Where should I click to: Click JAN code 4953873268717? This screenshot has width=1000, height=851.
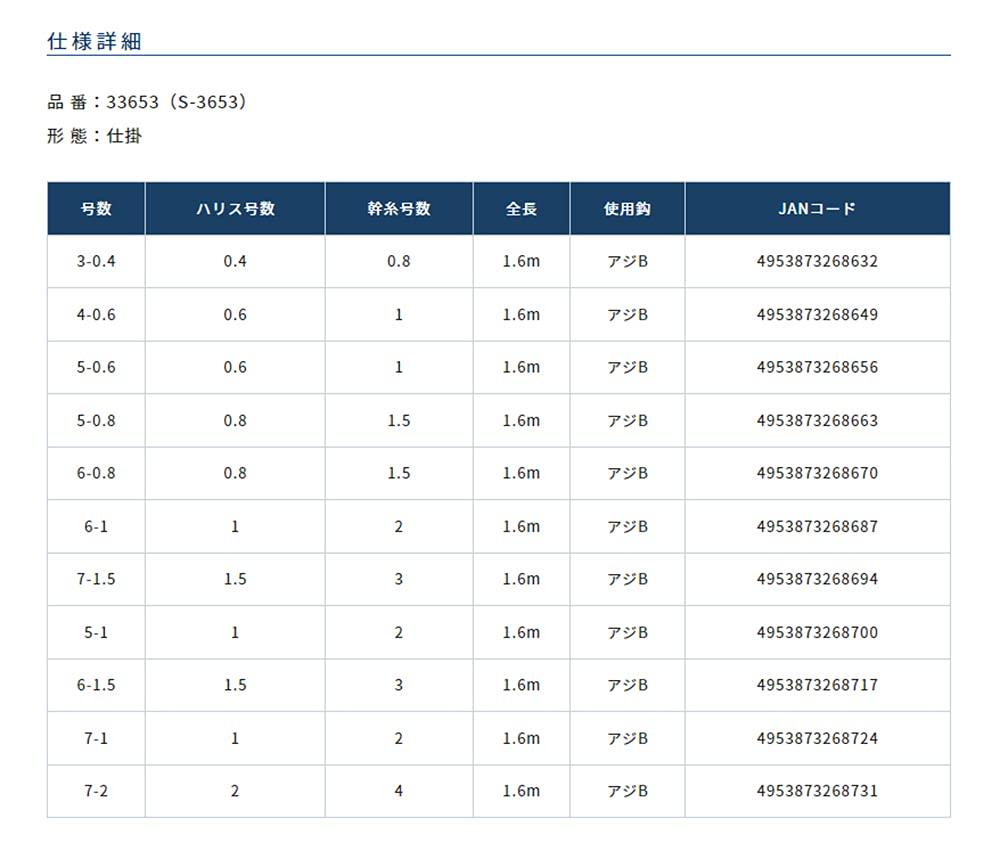[818, 685]
